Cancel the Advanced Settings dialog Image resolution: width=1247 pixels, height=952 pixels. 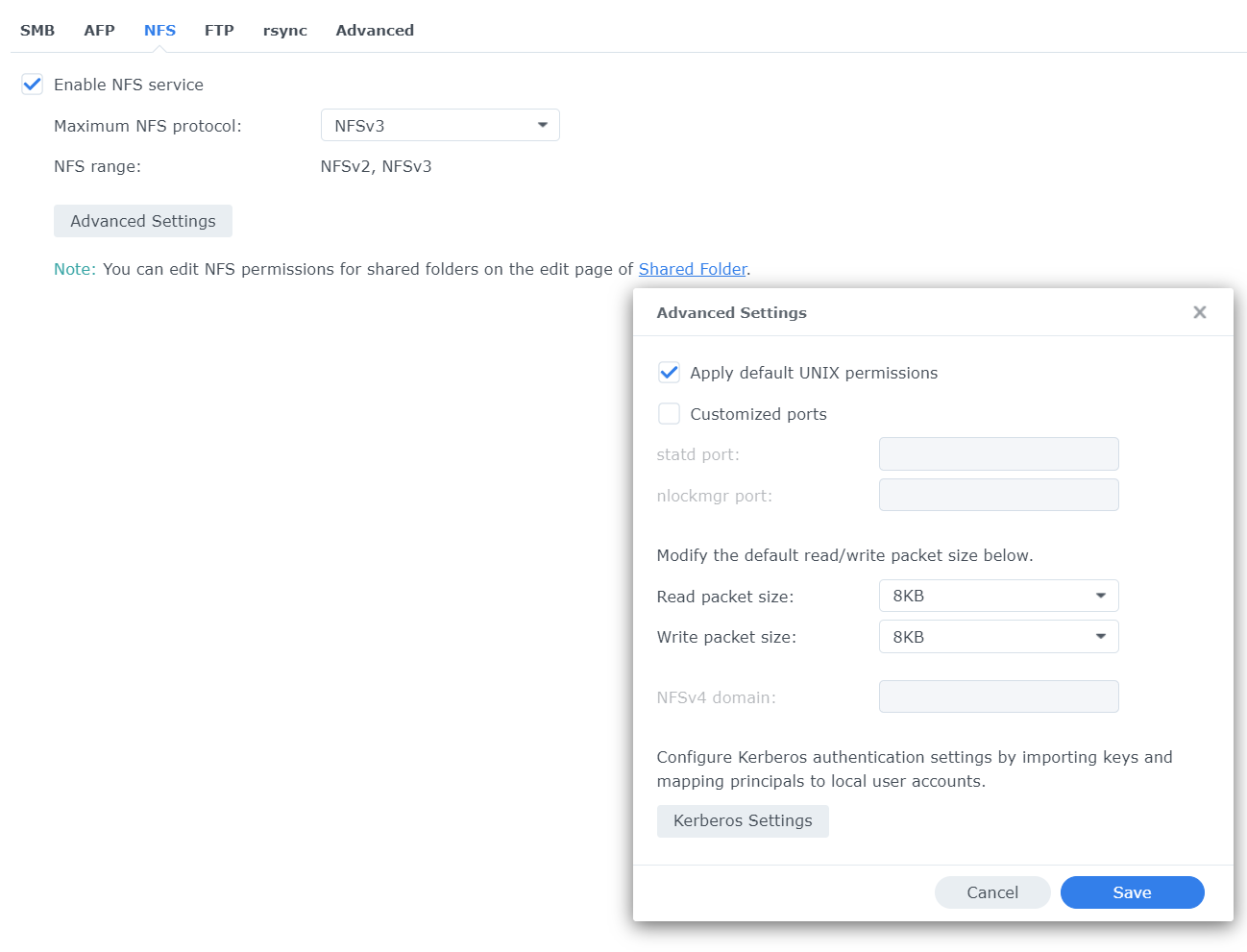pyautogui.click(x=991, y=892)
